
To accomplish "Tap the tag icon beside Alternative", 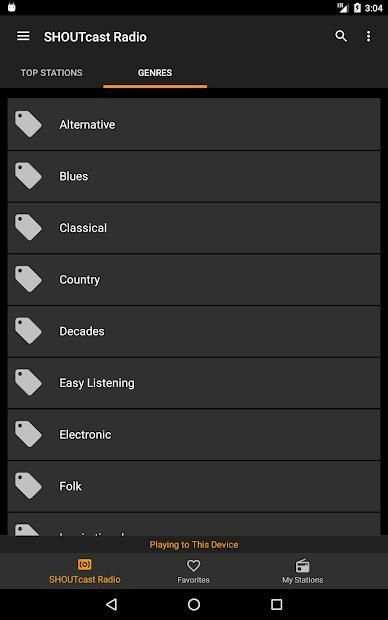I will (x=28, y=124).
